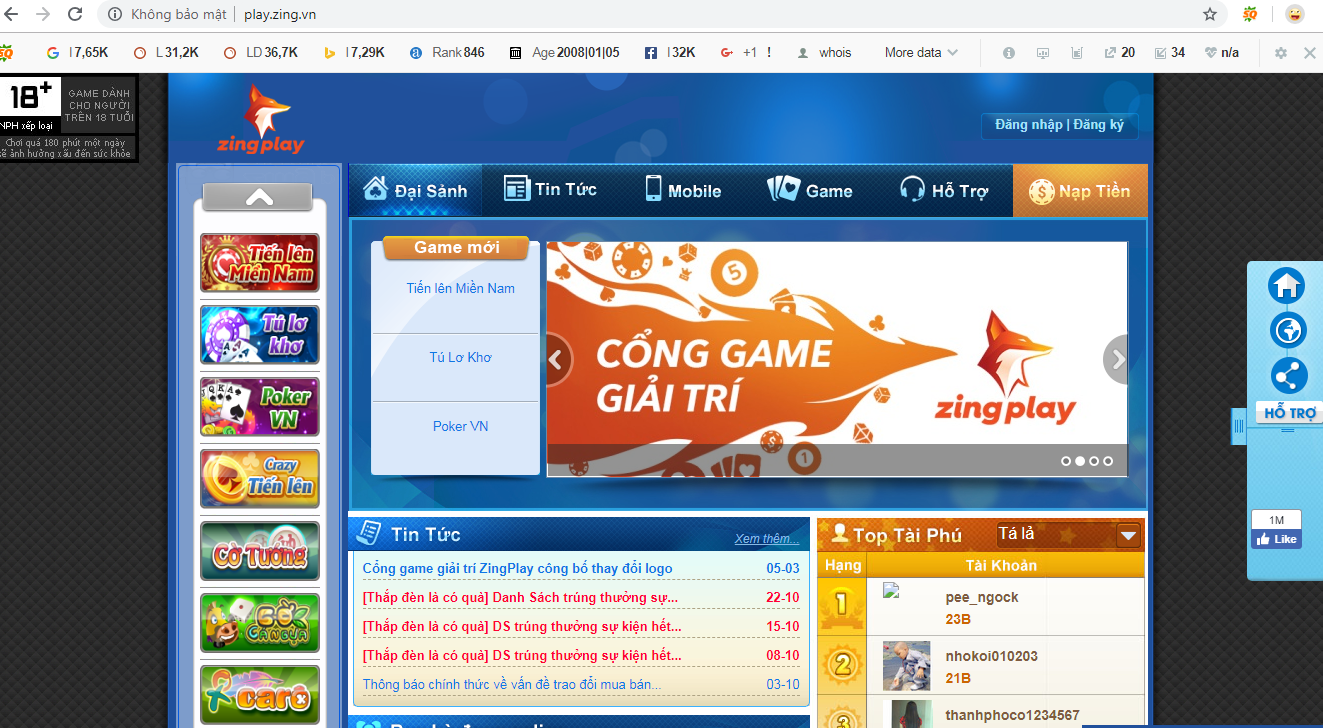The height and width of the screenshot is (728, 1323).
Task: Open the Tá lả game selector dropdown
Action: tap(1068, 535)
